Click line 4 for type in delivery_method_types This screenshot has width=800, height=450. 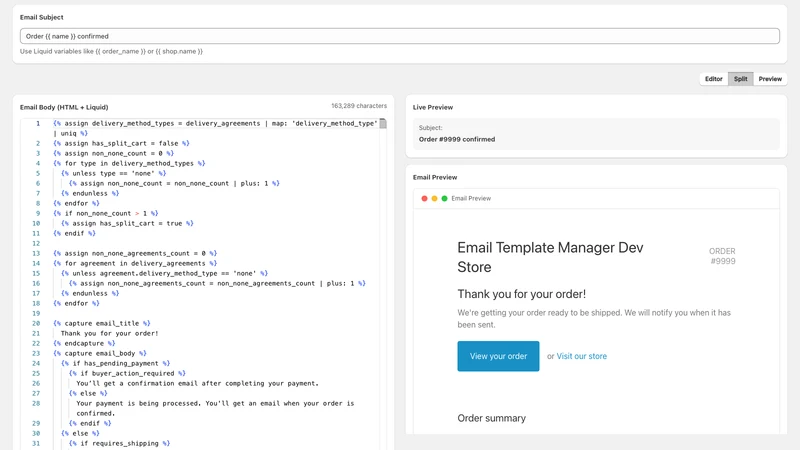(129, 163)
